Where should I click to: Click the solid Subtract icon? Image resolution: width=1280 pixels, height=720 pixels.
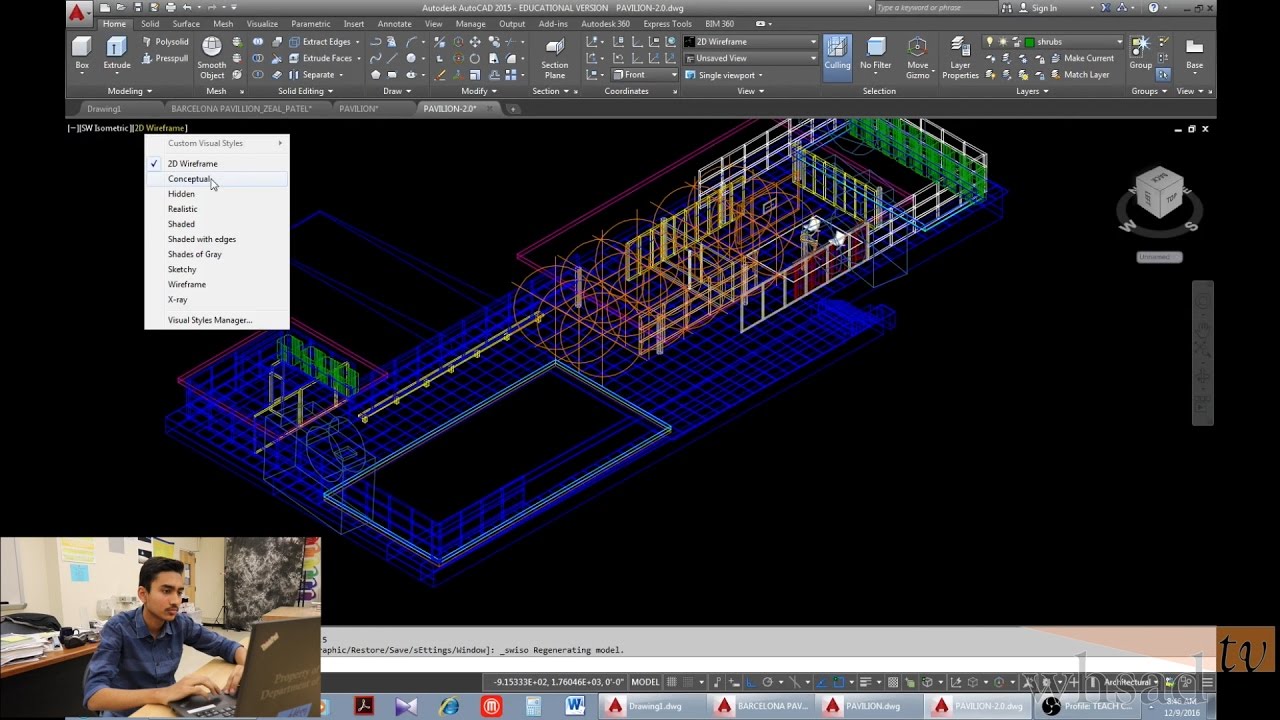(x=258, y=58)
